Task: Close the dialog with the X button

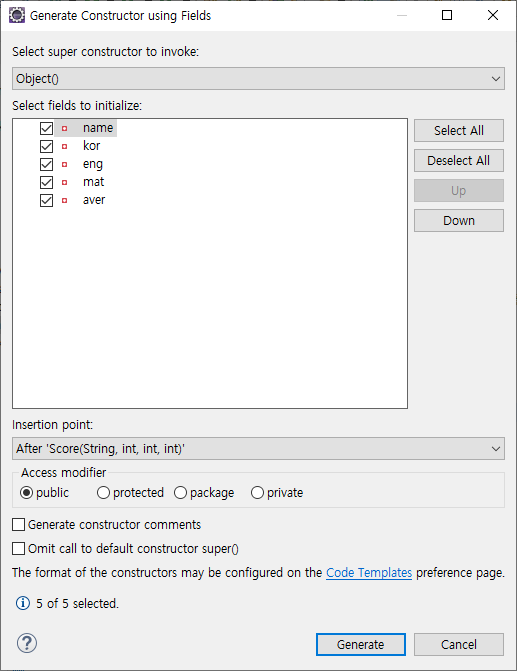Action: click(493, 15)
